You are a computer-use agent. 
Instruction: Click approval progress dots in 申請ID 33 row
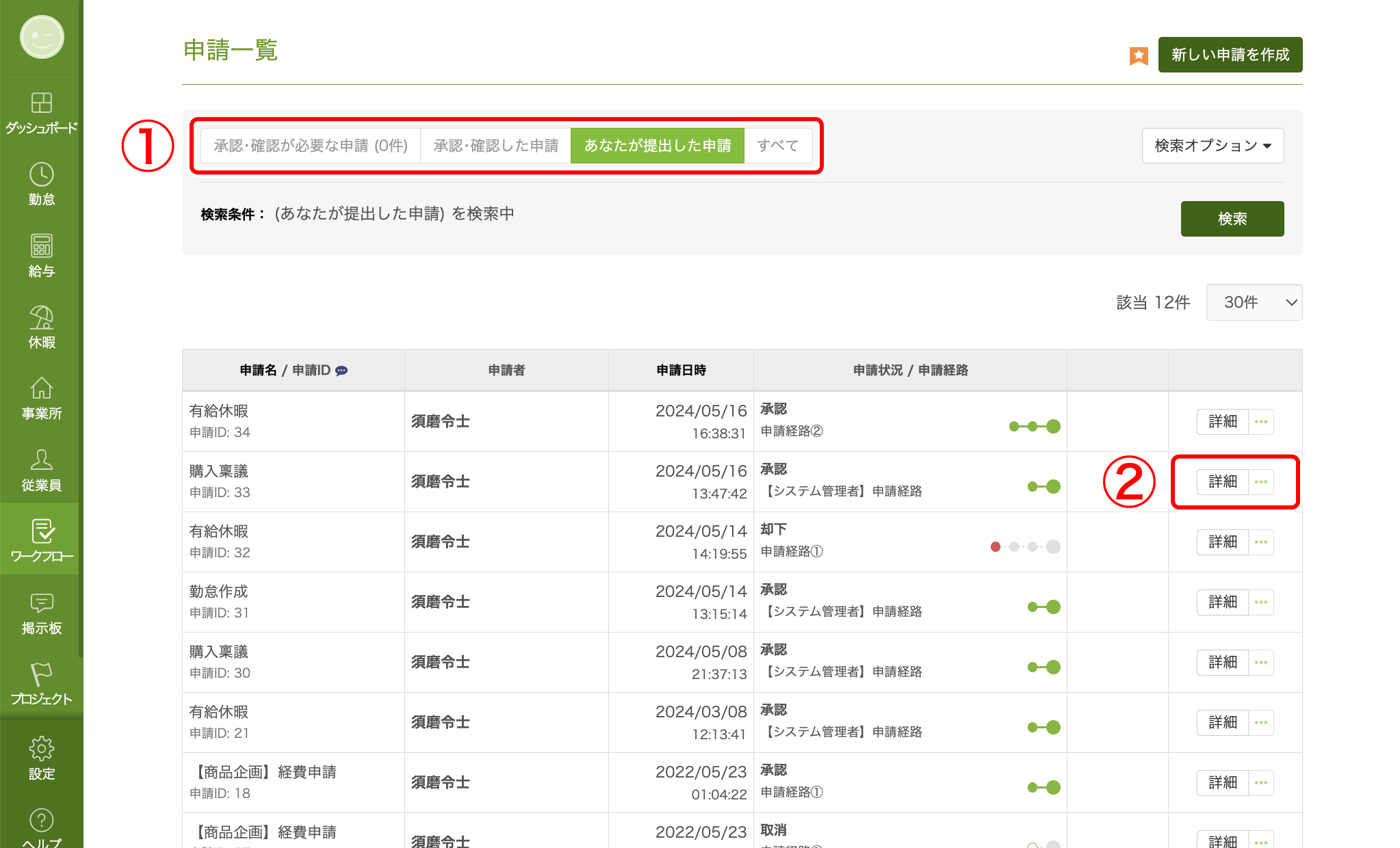[x=1044, y=487]
